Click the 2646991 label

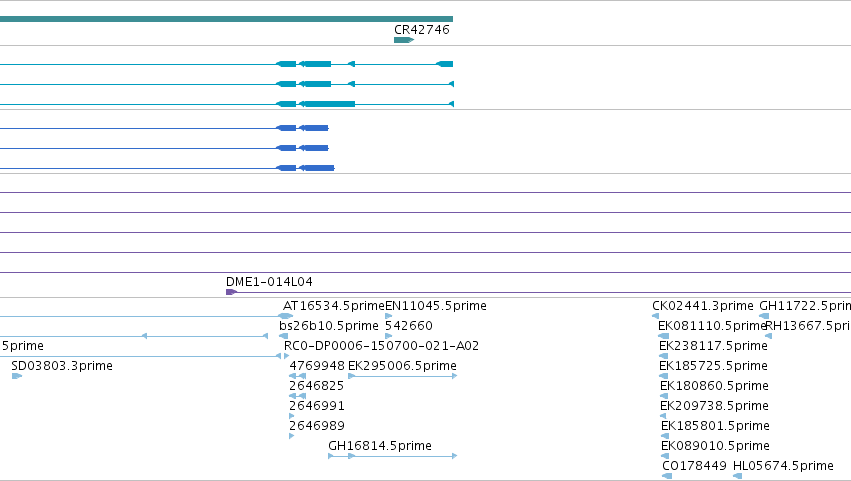pyautogui.click(x=317, y=406)
